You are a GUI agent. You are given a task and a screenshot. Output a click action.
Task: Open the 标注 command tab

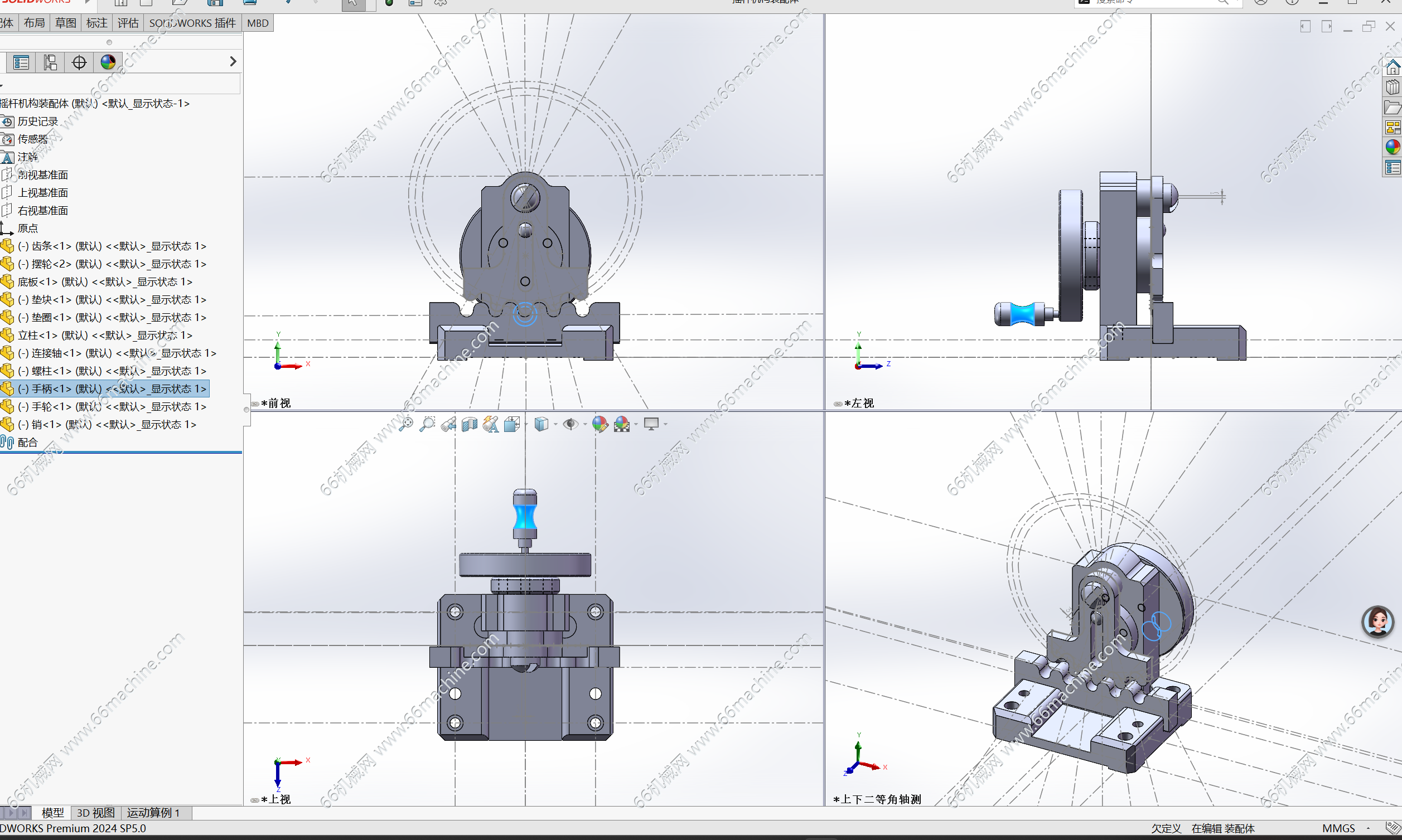pos(96,23)
